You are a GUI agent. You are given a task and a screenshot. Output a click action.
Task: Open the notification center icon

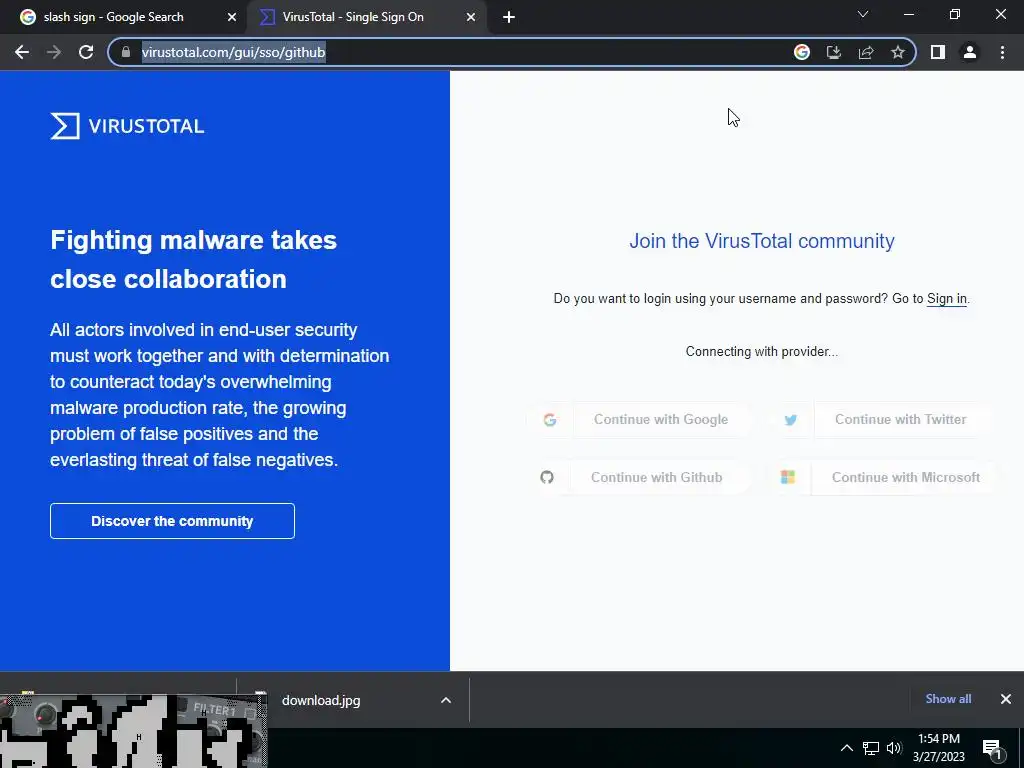click(993, 749)
